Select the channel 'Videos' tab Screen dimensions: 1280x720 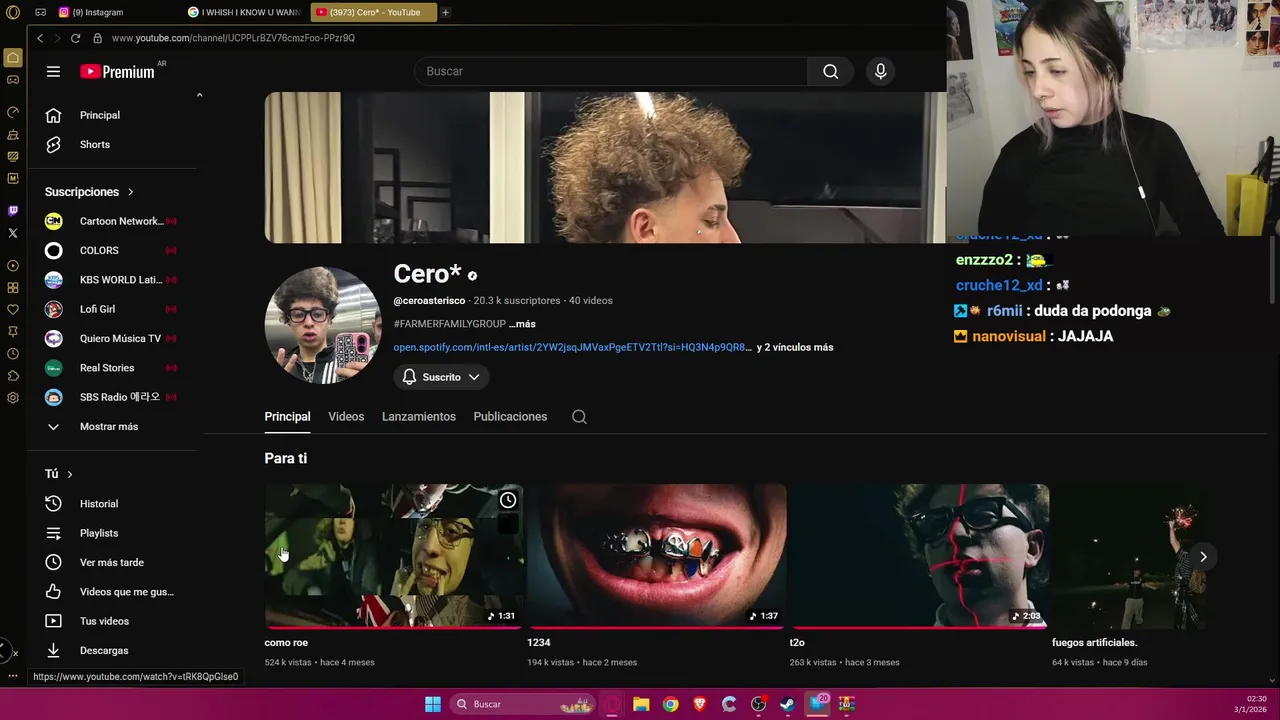(x=346, y=417)
